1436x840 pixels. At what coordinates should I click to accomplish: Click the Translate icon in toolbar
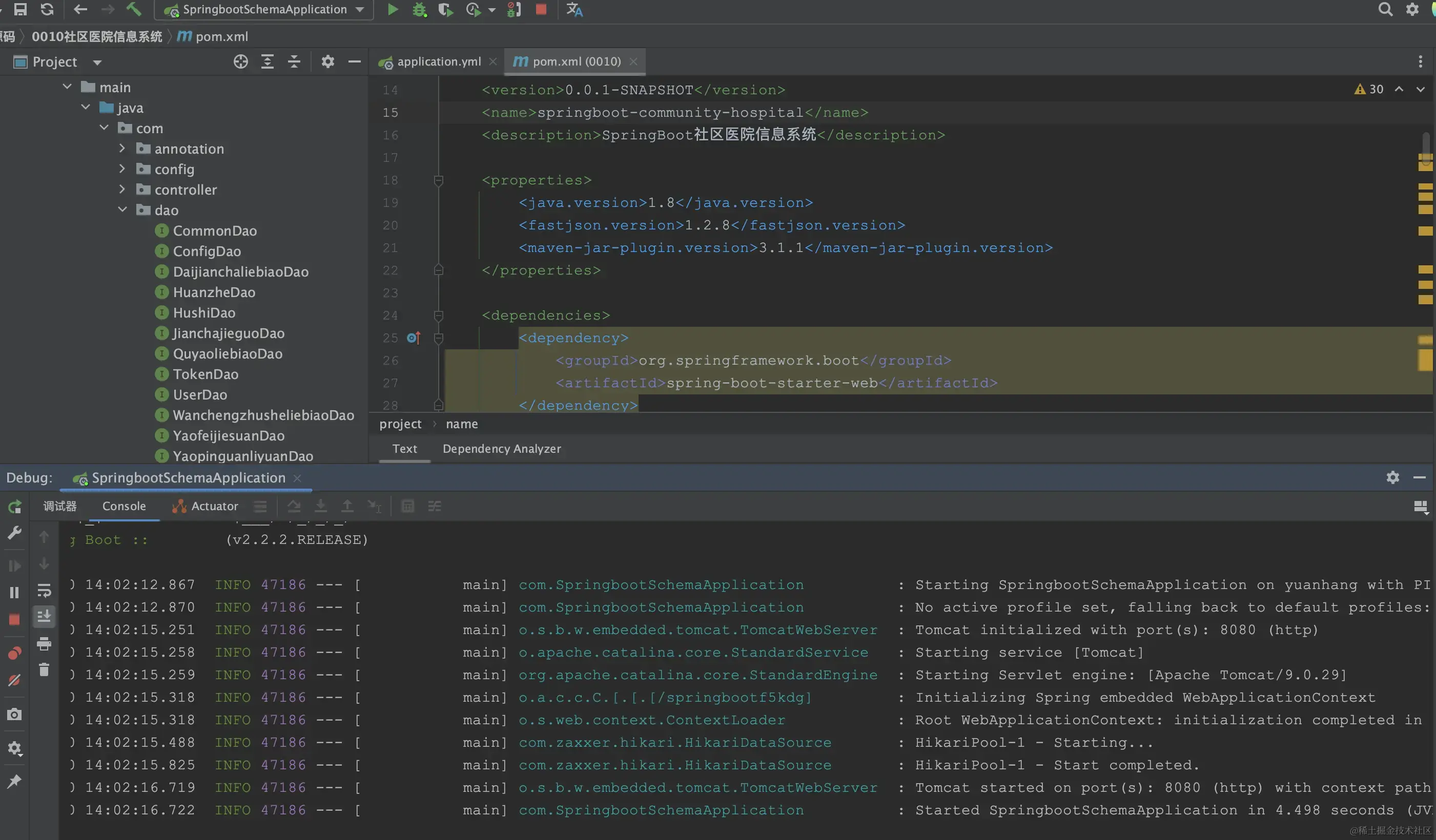[x=575, y=10]
